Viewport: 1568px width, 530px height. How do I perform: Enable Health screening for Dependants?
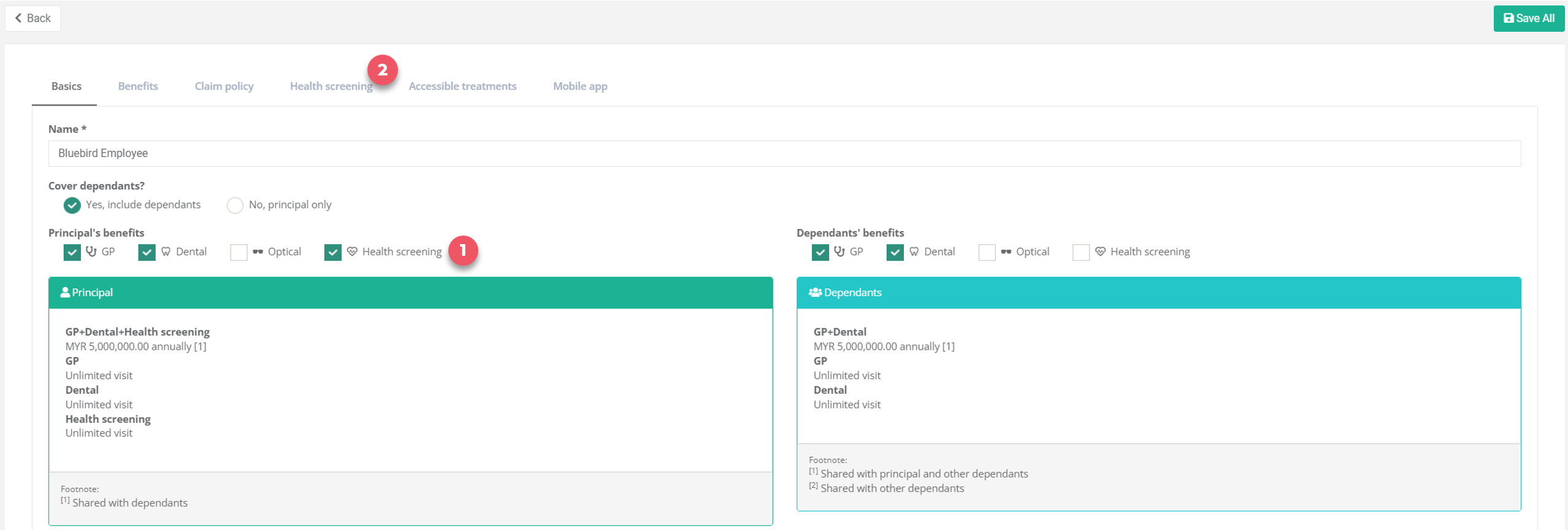point(1080,252)
